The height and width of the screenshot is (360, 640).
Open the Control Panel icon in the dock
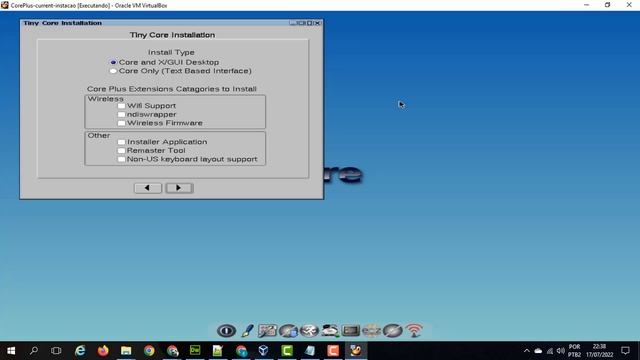267,331
